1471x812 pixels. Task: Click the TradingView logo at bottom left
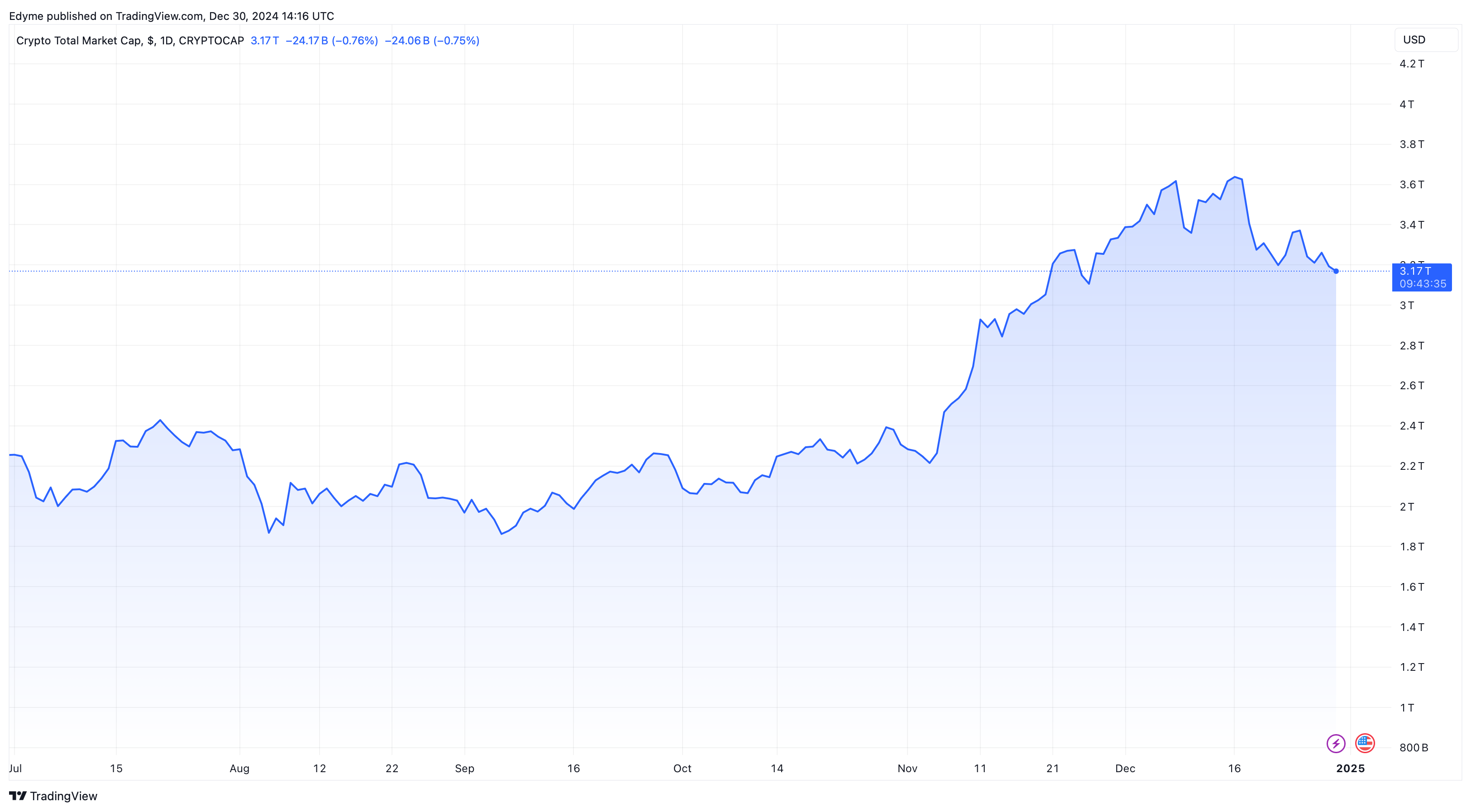pyautogui.click(x=53, y=795)
